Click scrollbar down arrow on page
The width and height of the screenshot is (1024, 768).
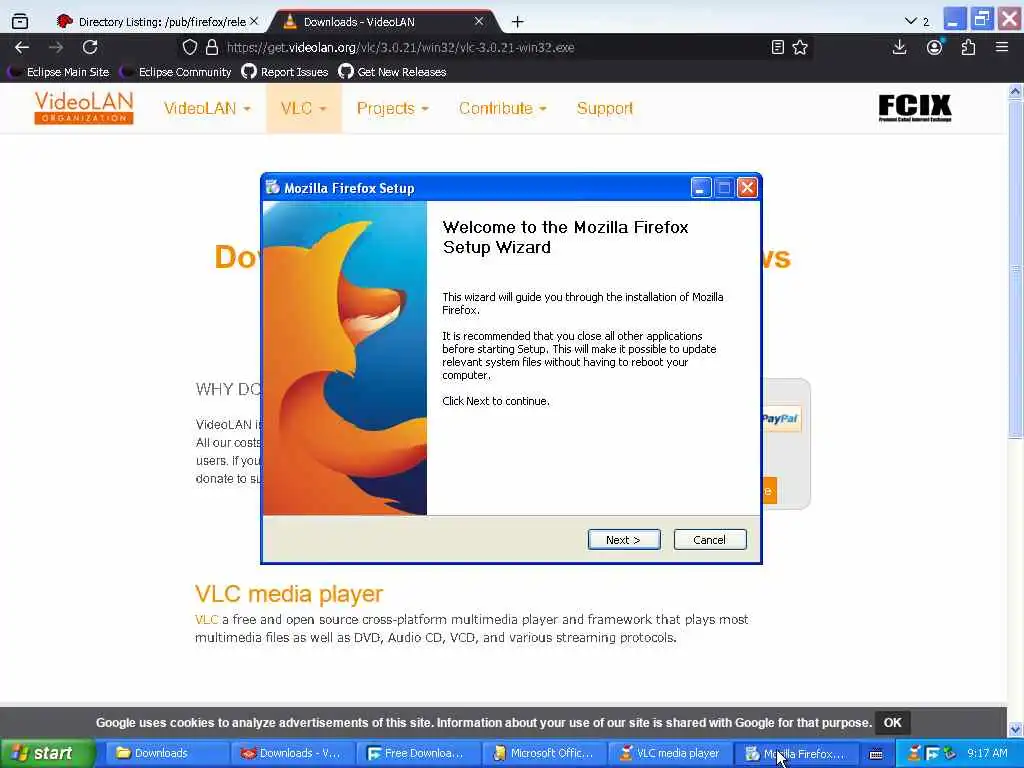coord(1016,729)
